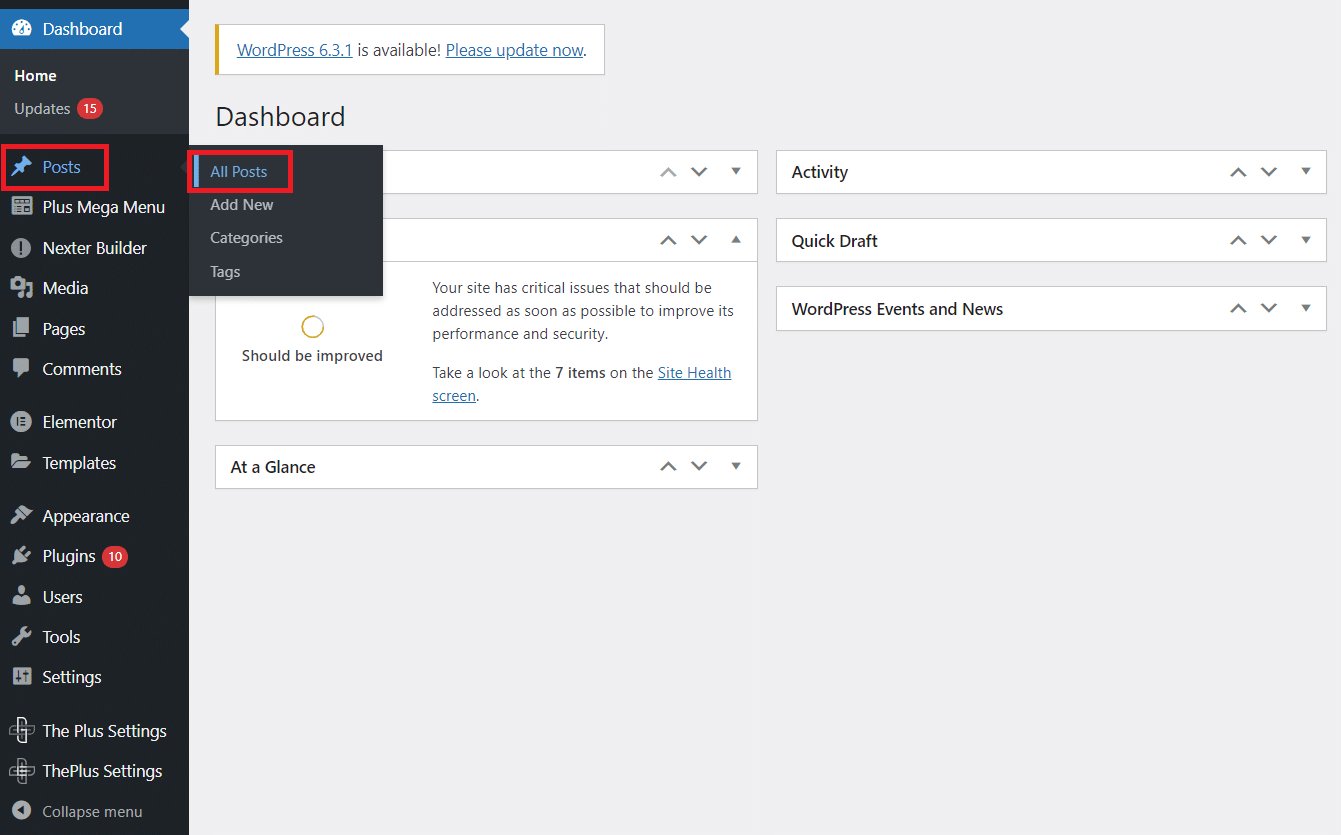Screen dimensions: 1341x835
Task: Open the Appearance menu
Action: tap(86, 516)
